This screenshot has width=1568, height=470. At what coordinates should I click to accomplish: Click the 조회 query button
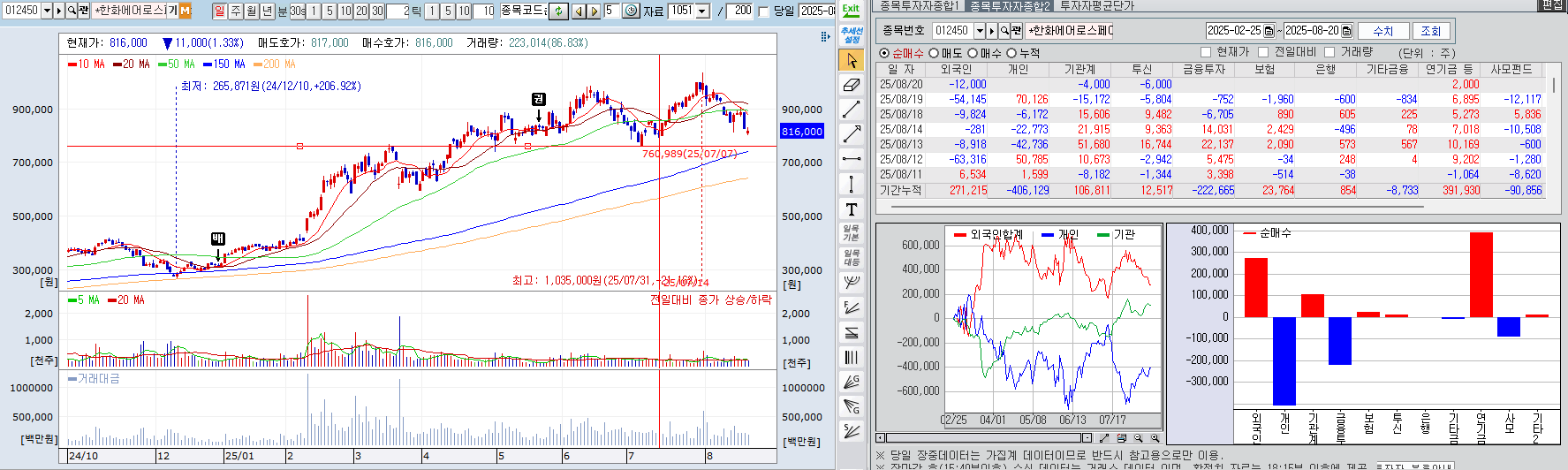(1430, 31)
